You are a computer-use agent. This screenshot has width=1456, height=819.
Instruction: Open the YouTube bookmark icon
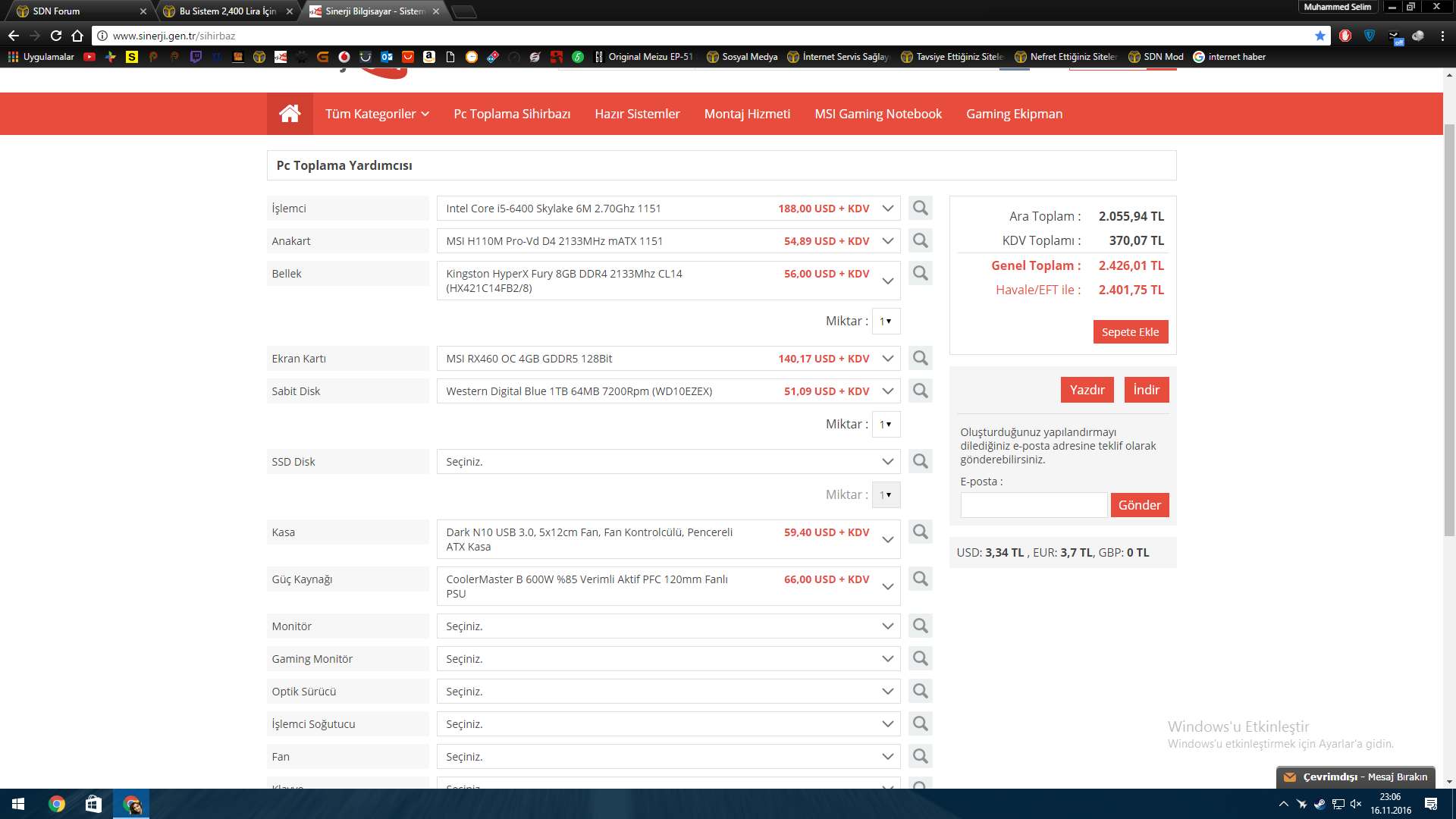pos(89,57)
